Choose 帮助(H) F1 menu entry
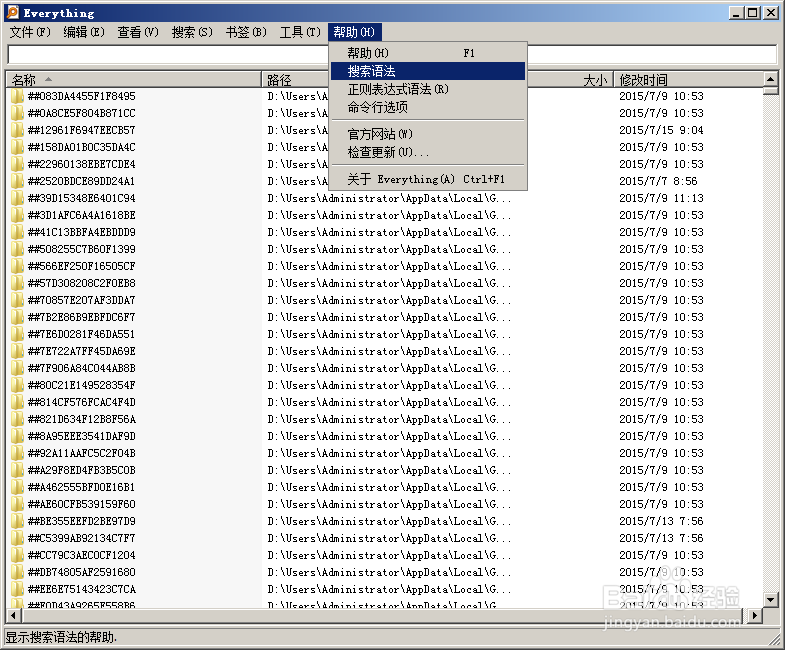Image resolution: width=785 pixels, height=650 pixels. click(428, 53)
